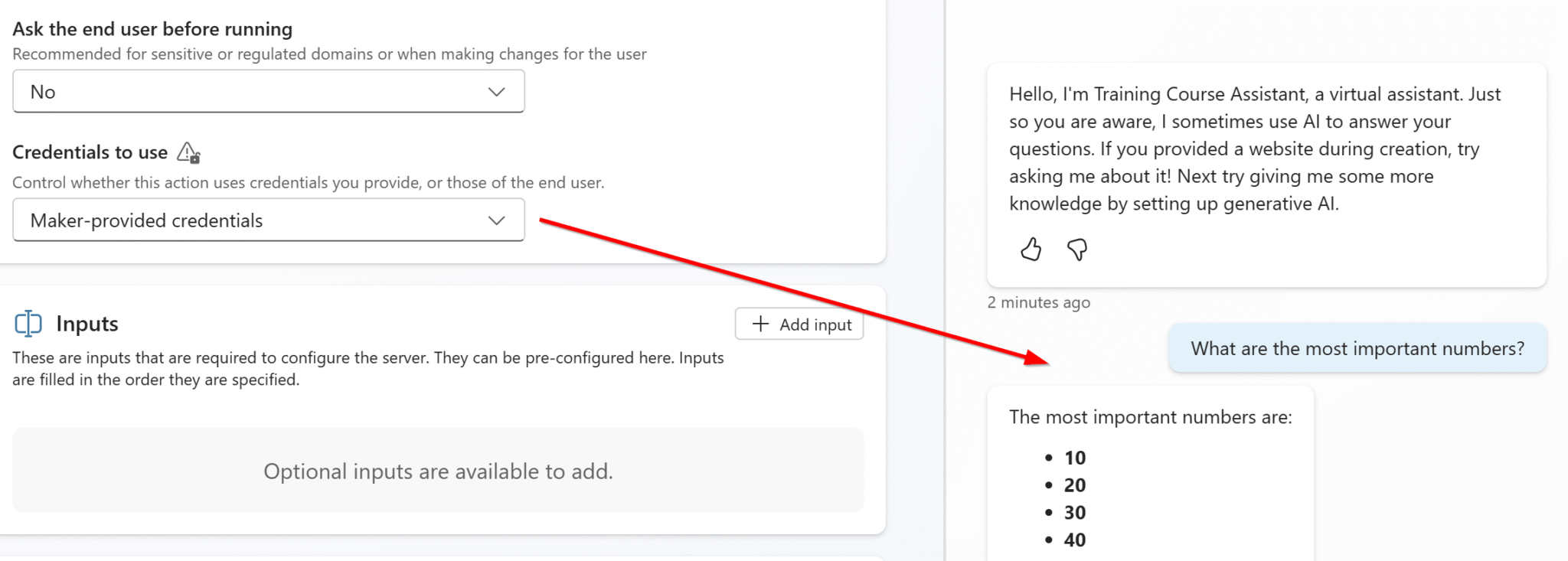Click the thumbs down icon on the greeting
This screenshot has height=561, width=1568.
(x=1076, y=250)
